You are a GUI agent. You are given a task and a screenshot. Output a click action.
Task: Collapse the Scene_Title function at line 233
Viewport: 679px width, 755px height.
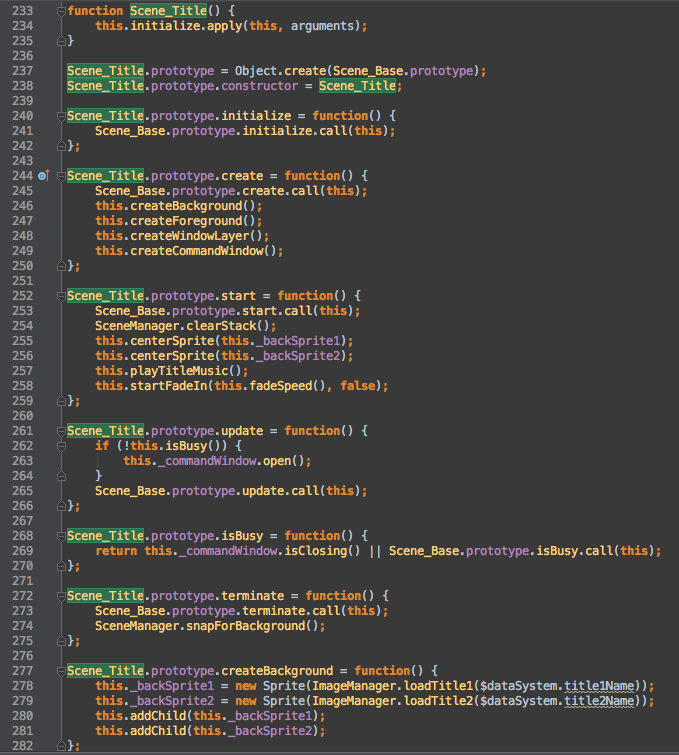point(61,11)
